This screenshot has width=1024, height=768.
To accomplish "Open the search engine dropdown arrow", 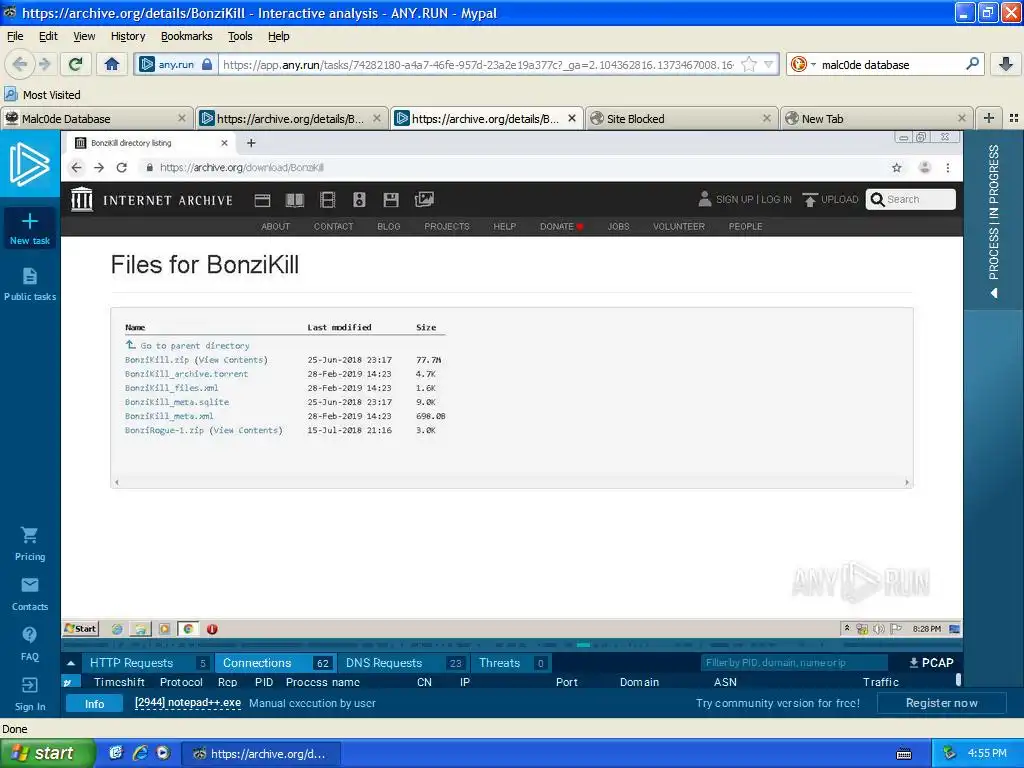I will pos(813,64).
